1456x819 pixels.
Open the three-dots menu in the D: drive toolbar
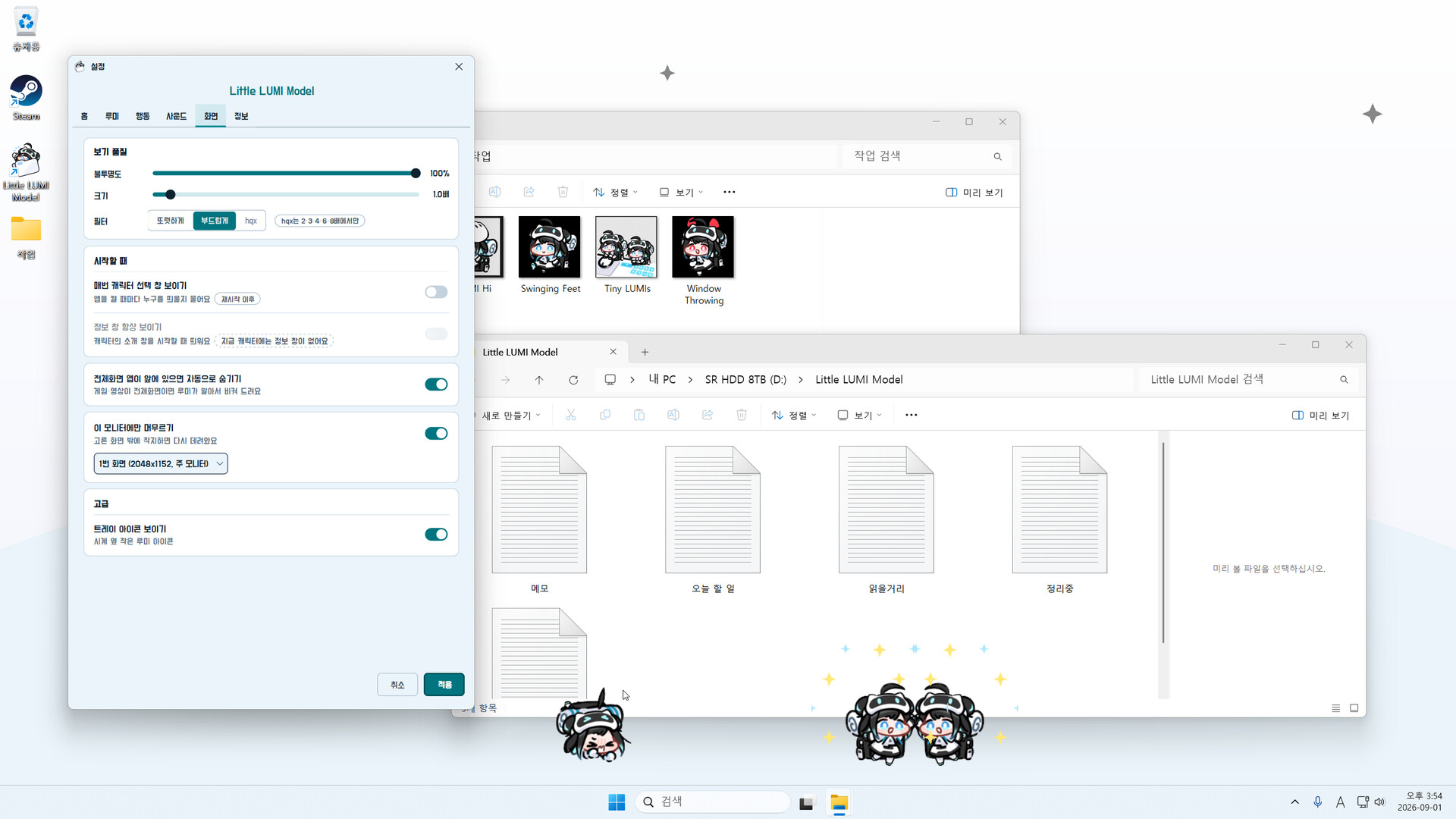[x=912, y=415]
